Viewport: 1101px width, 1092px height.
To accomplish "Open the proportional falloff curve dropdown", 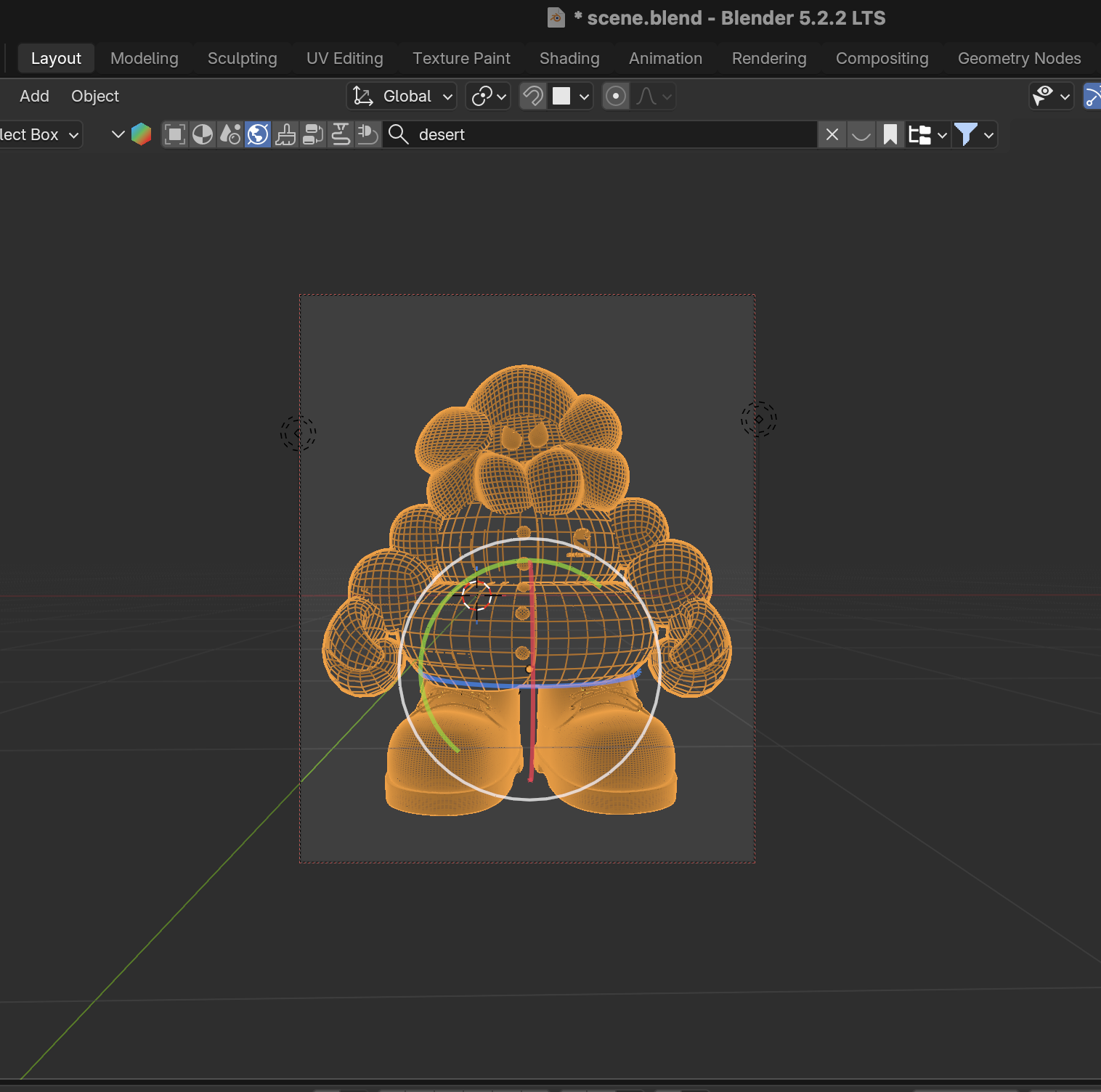I will 654,96.
